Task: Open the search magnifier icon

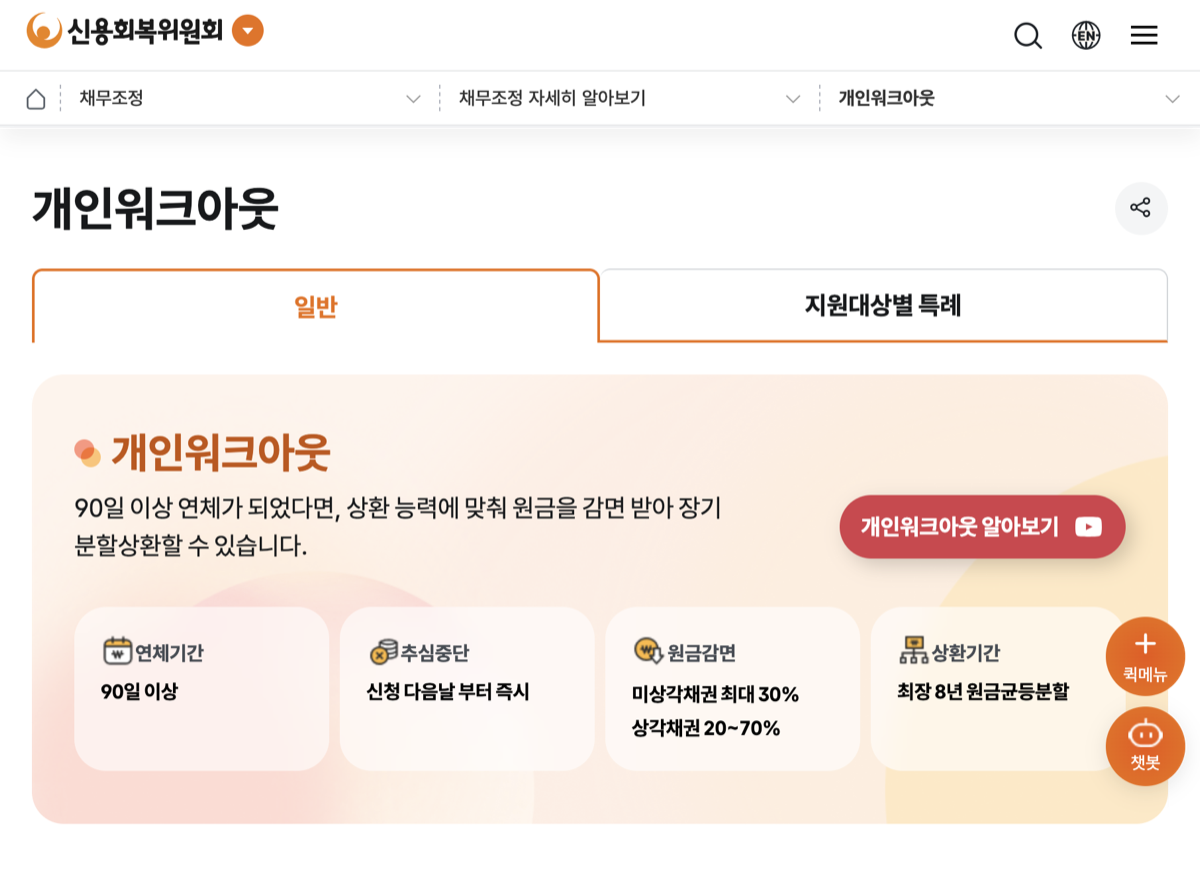Action: pos(1028,36)
